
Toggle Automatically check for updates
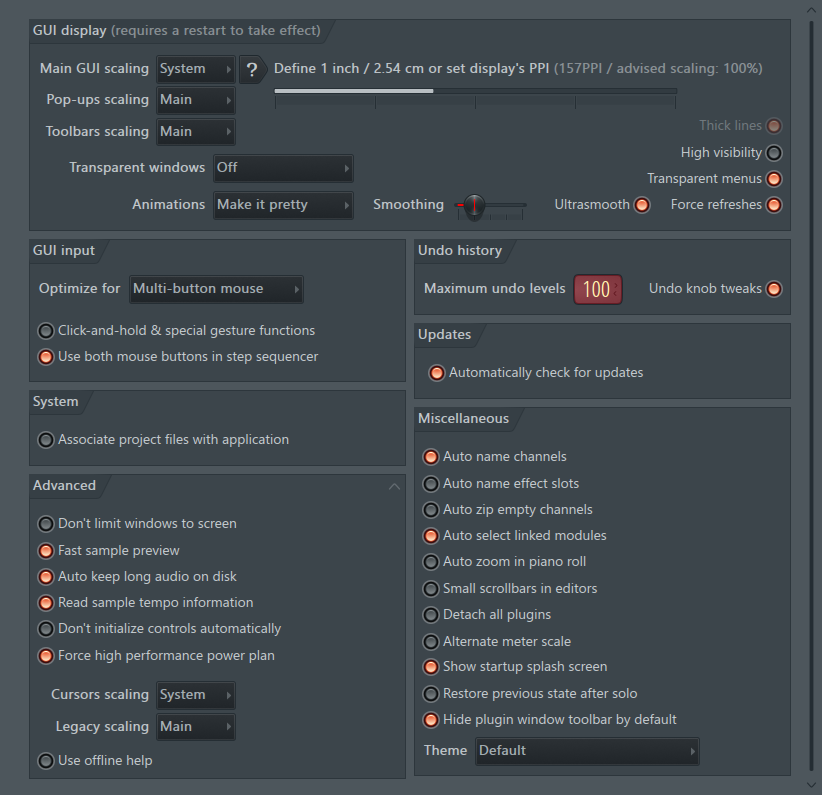pyautogui.click(x=436, y=373)
